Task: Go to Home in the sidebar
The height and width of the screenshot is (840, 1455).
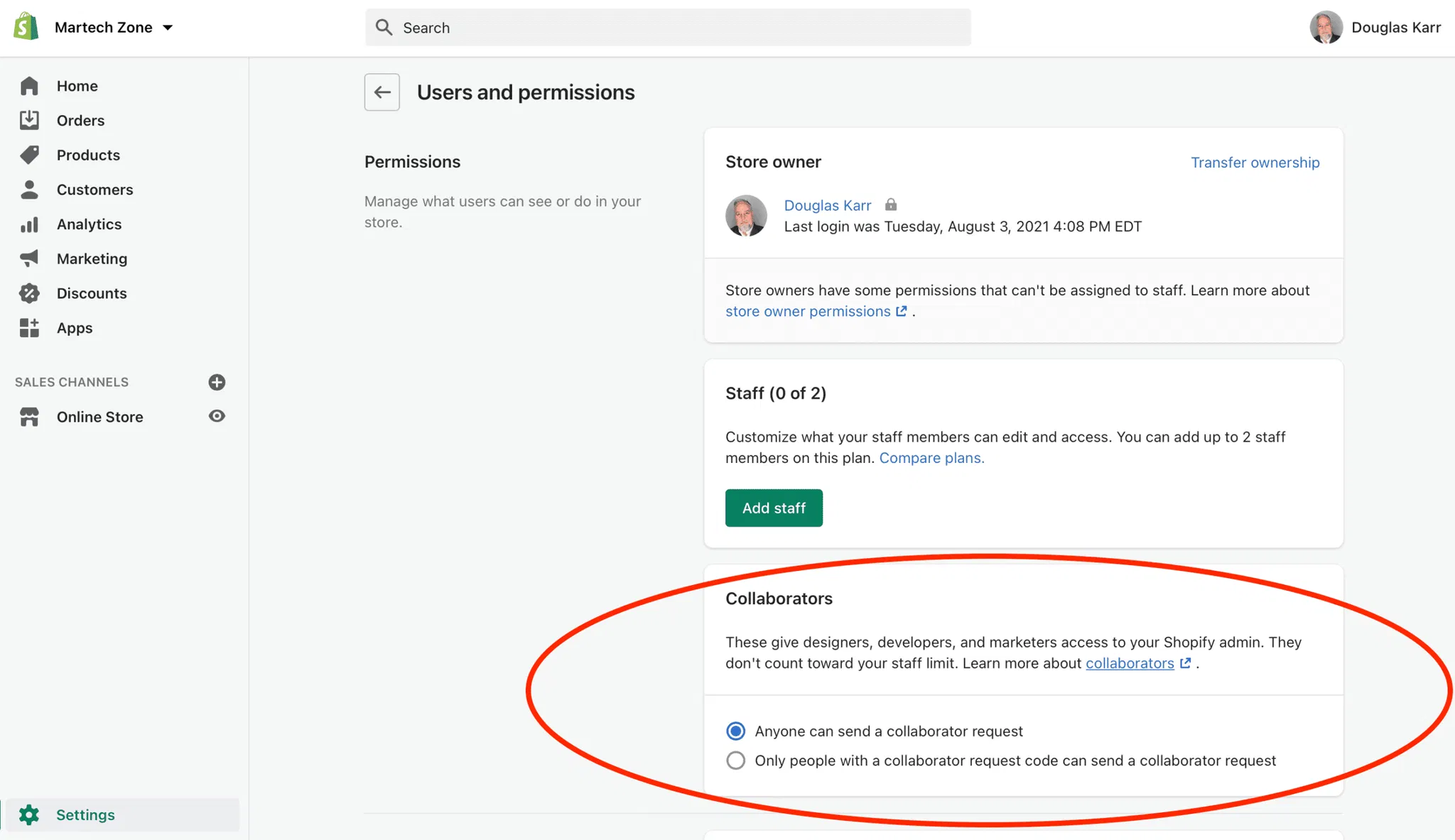Action: click(x=77, y=86)
